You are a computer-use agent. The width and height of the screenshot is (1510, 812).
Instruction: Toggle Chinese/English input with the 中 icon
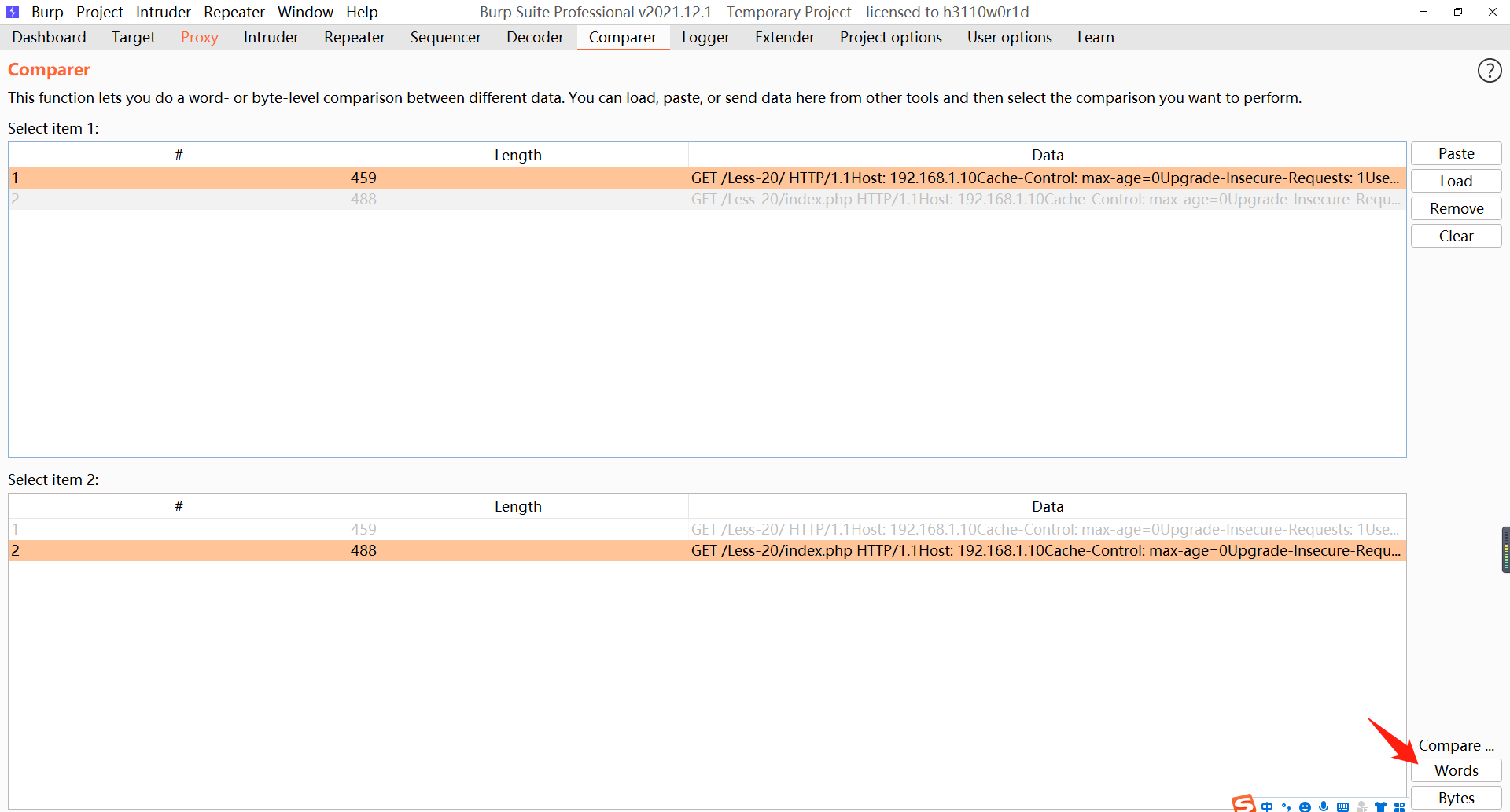[1267, 806]
